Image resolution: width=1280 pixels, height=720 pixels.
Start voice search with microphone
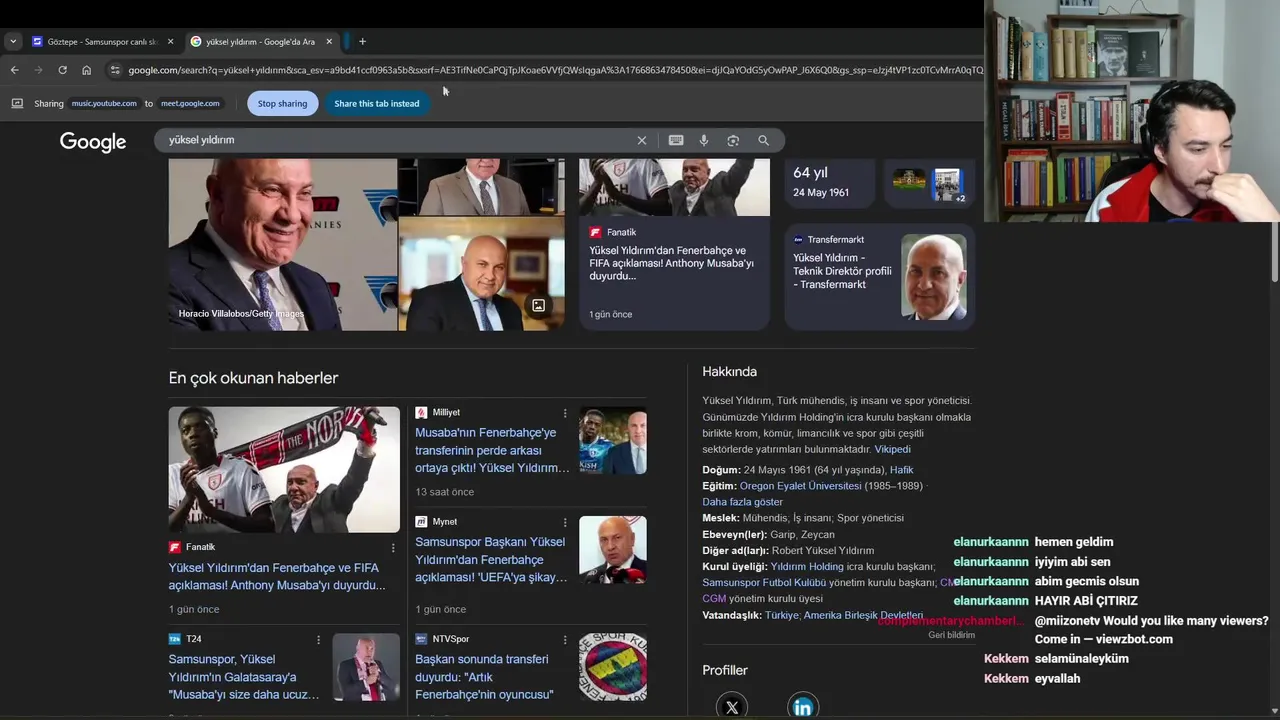(x=704, y=141)
